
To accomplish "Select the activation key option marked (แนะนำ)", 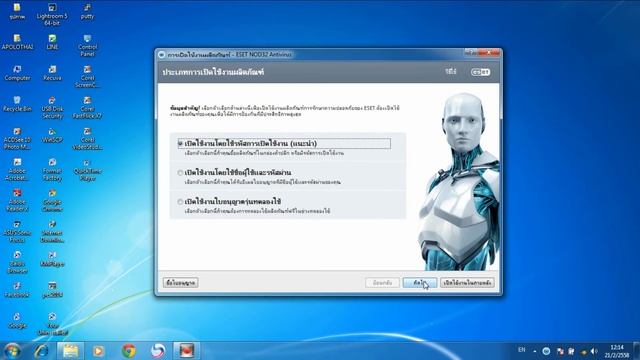I will tap(180, 144).
